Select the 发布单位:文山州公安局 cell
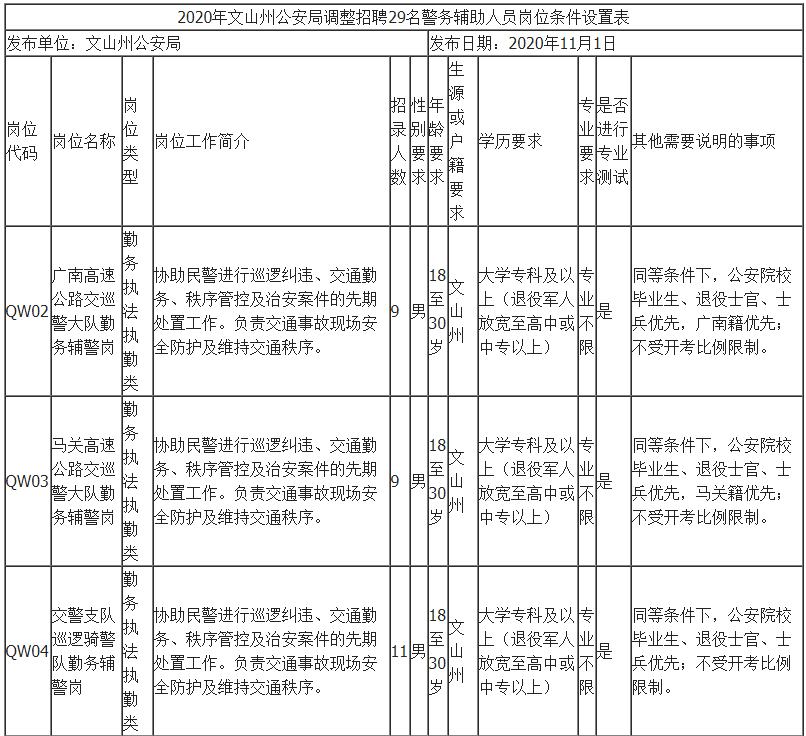The height and width of the screenshot is (736, 806). pos(216,43)
